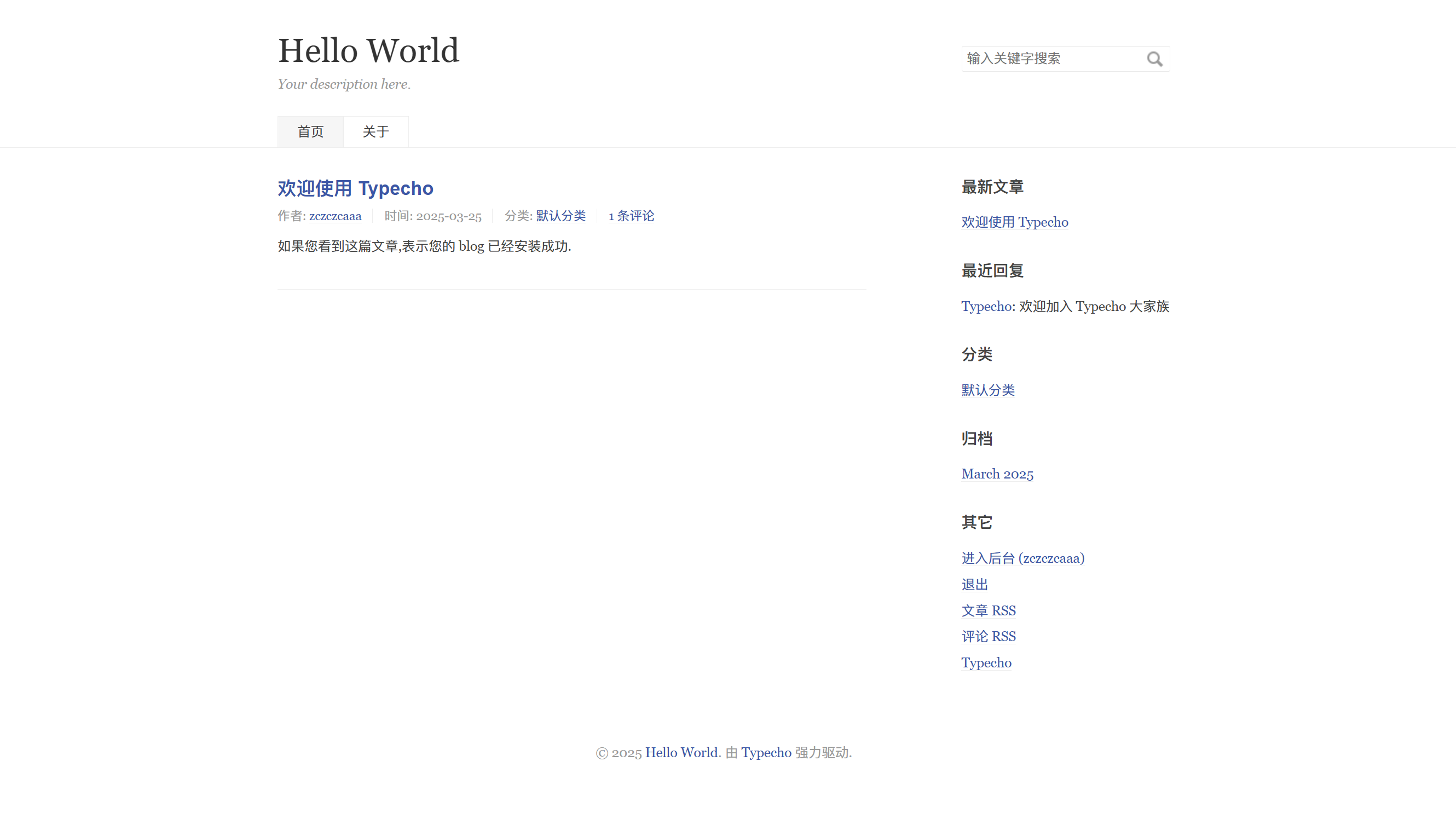Open the 文章 RSS feed
1456x813 pixels.
click(x=989, y=610)
